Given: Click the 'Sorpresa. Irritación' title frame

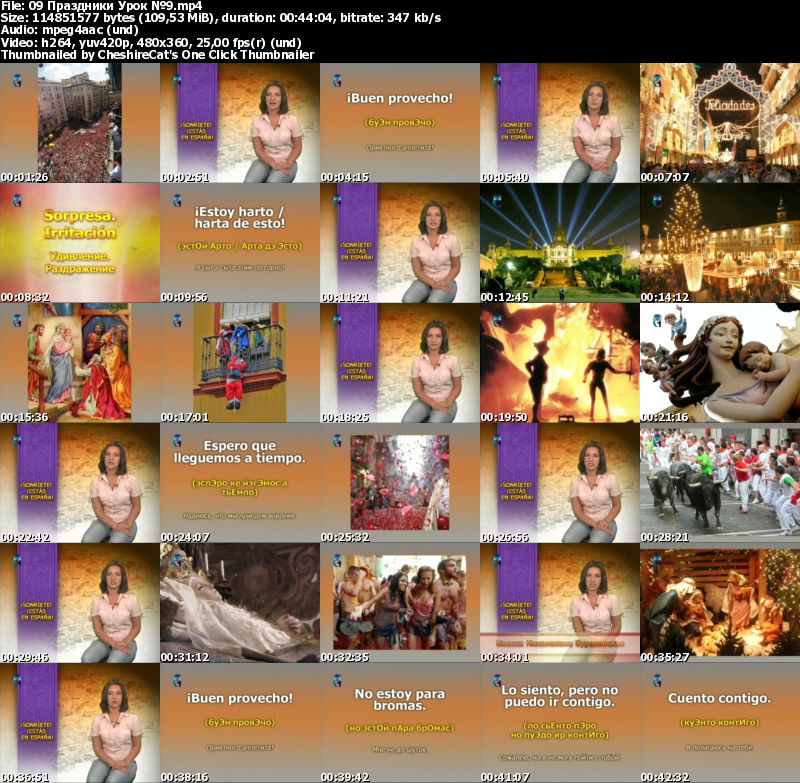Looking at the screenshot, I should pos(80,243).
